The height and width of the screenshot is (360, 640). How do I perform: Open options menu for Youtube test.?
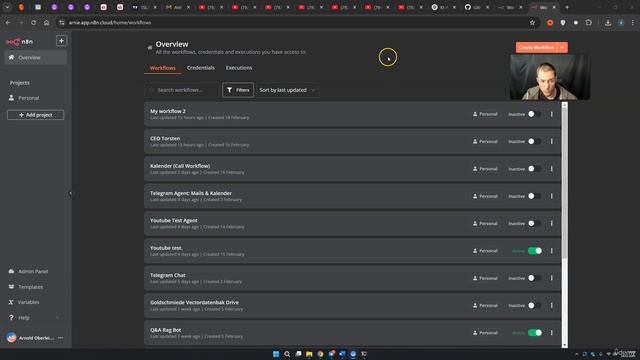click(551, 251)
